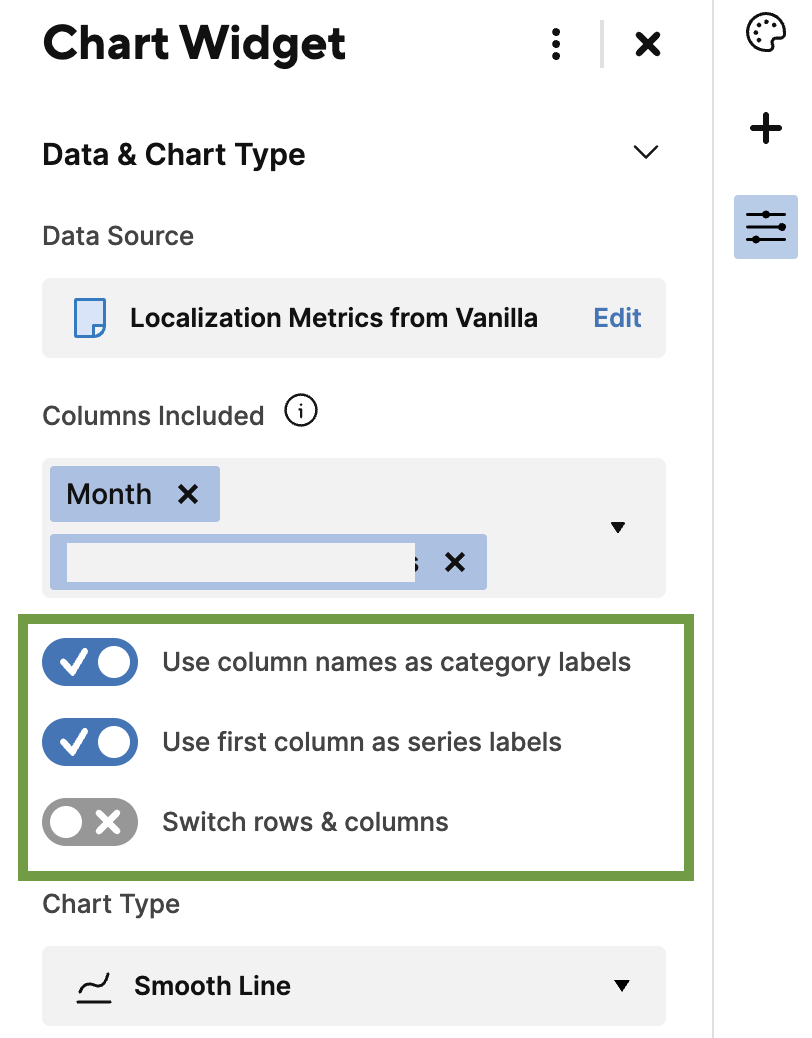Remove the Month column tag
Screen dimensions: 812x1038
(188, 494)
